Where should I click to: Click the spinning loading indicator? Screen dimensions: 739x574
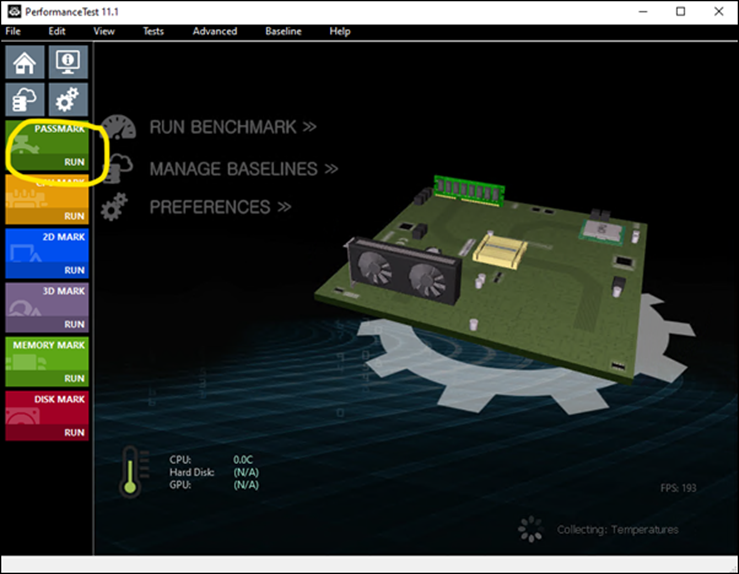[530, 529]
